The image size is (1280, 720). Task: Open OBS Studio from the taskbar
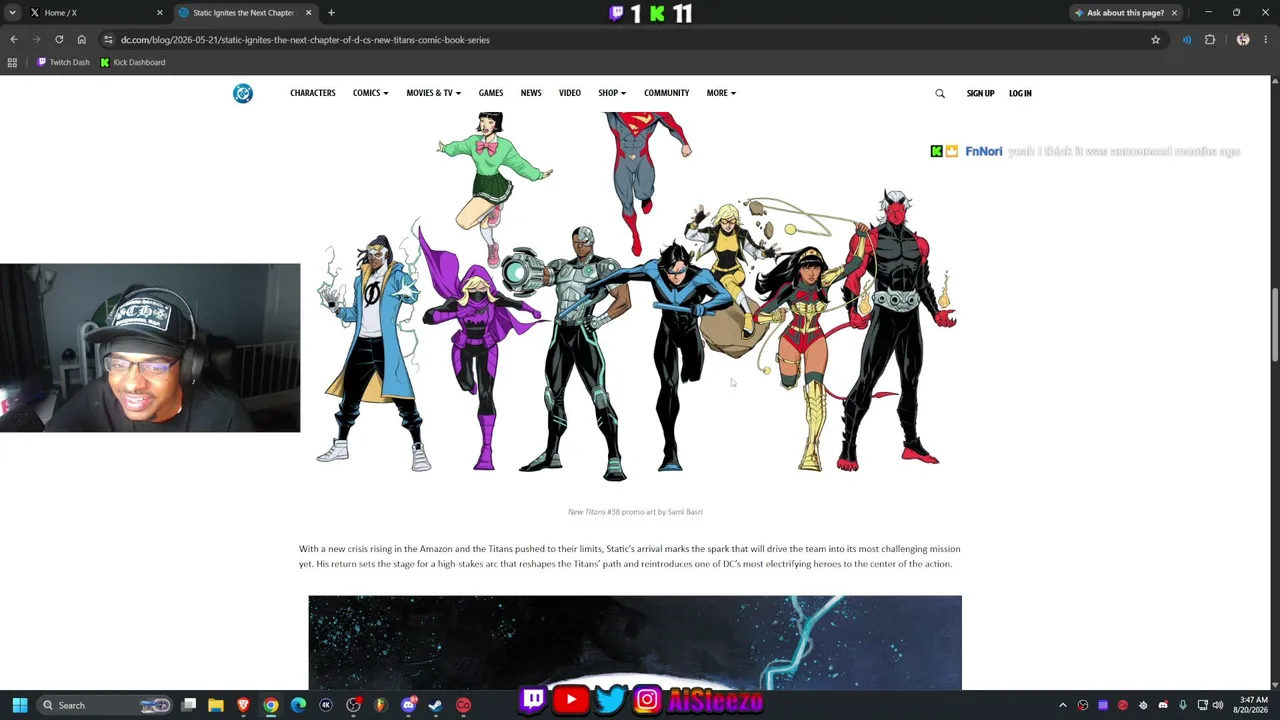(353, 705)
